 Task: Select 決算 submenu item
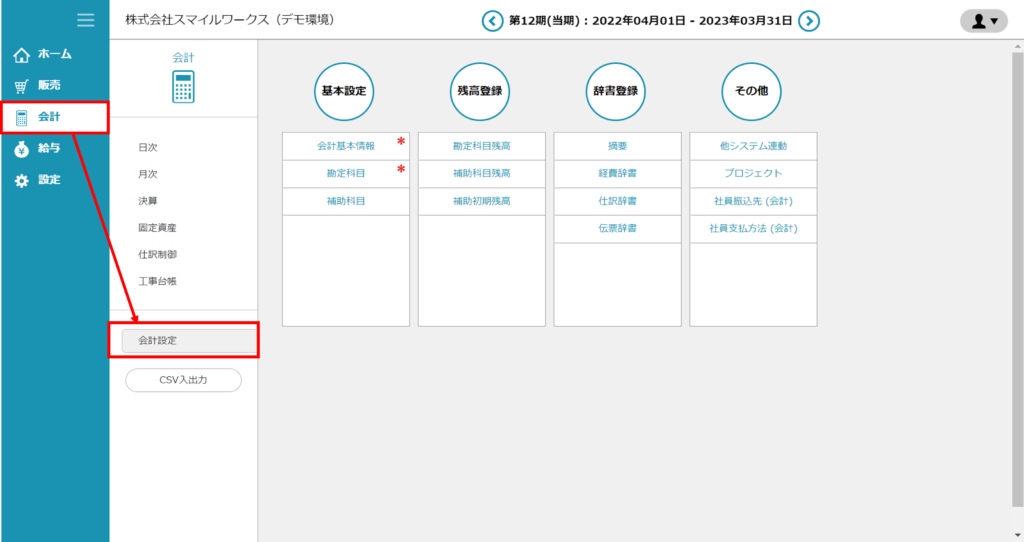pyautogui.click(x=148, y=201)
